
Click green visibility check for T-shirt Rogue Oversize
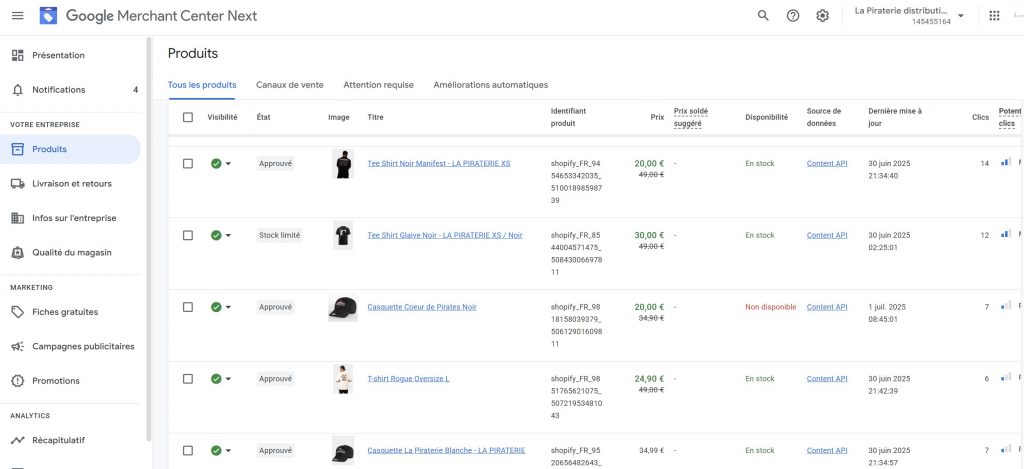click(x=216, y=379)
